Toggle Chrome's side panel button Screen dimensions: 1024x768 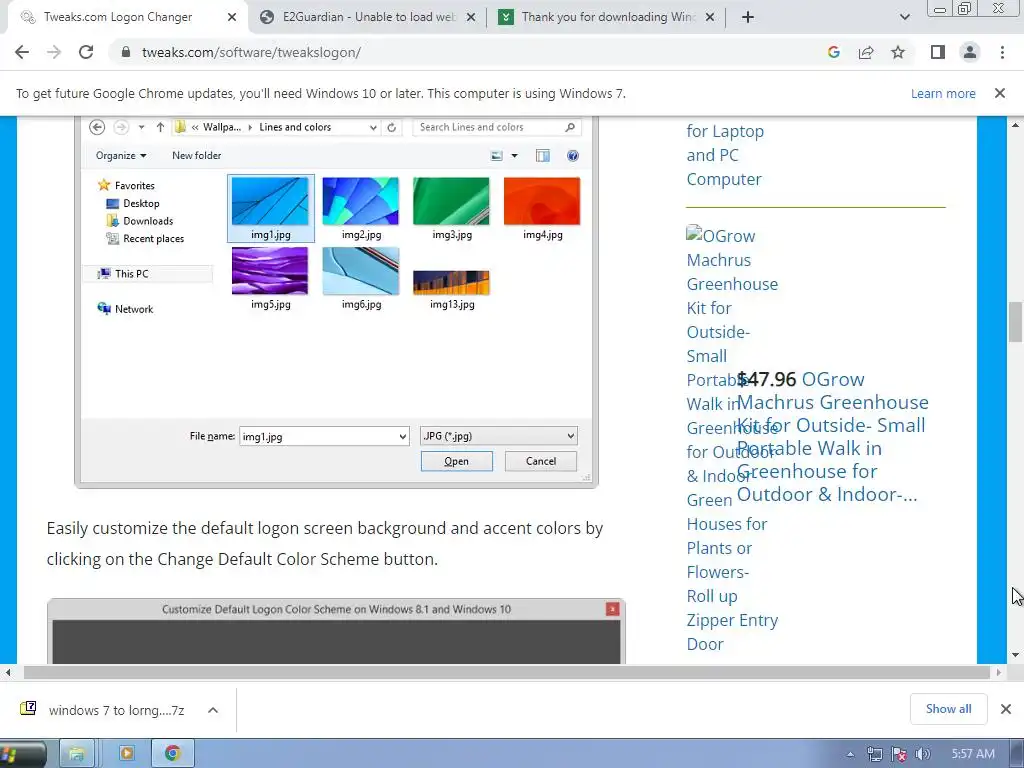(x=938, y=52)
